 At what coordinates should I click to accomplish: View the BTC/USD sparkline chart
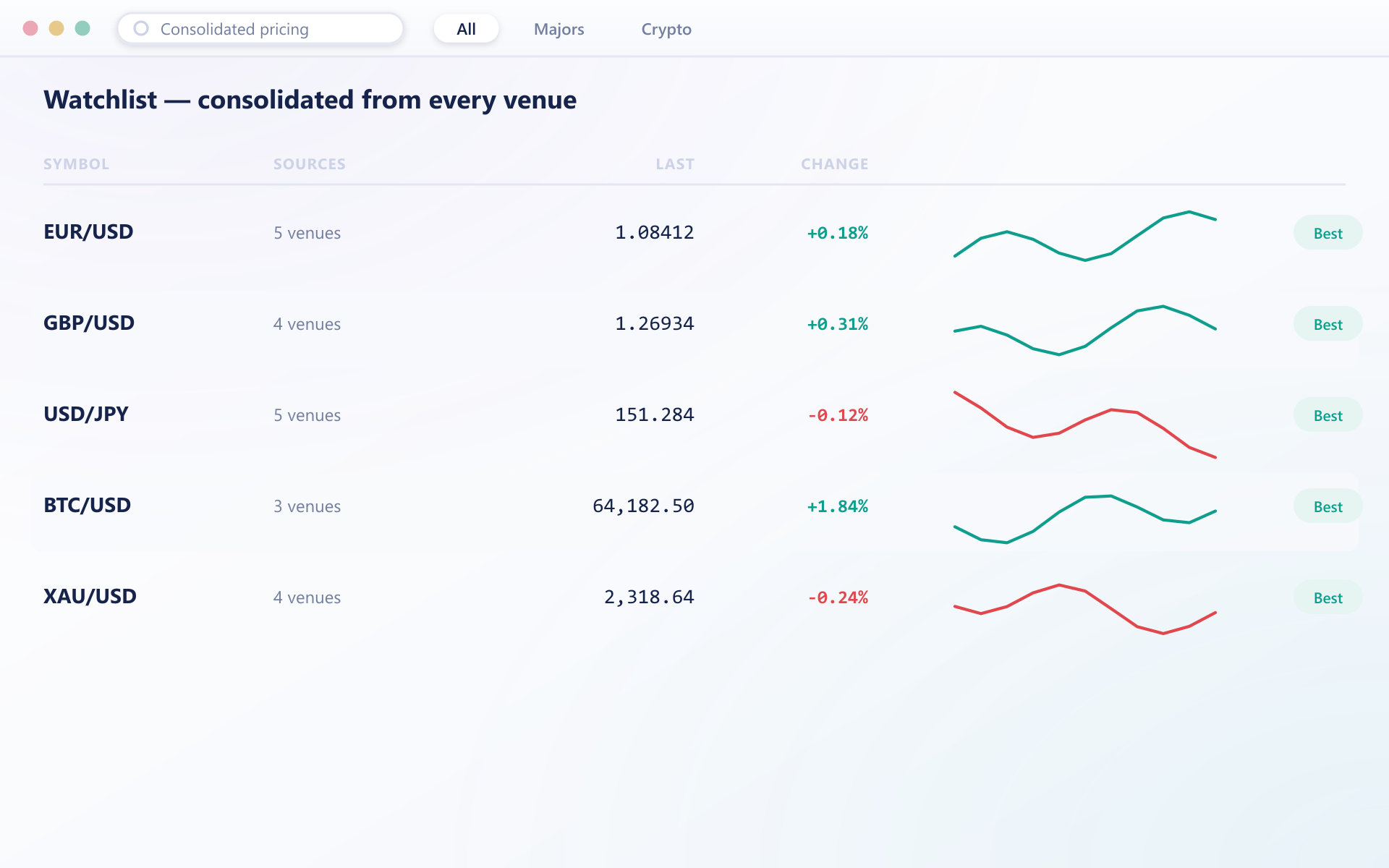(1085, 519)
